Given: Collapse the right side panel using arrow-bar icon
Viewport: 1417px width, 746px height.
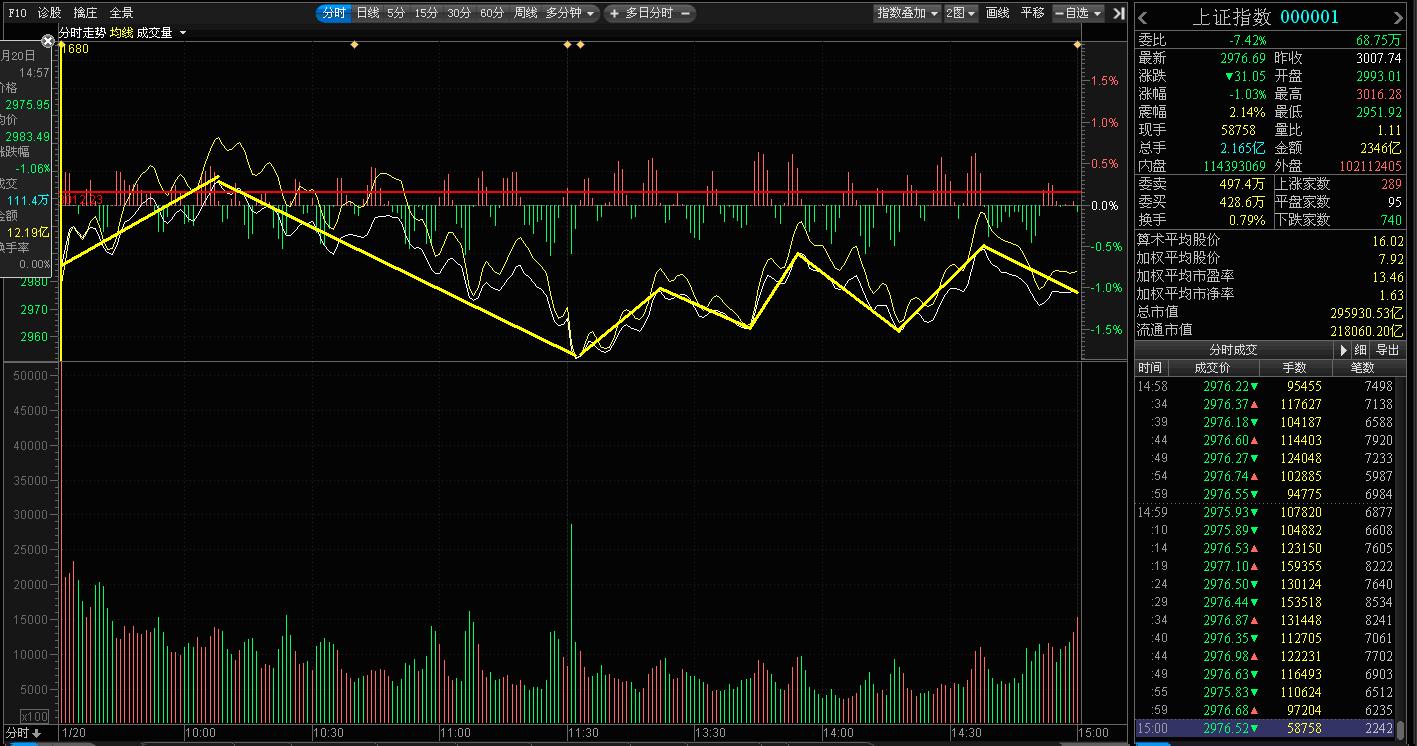Looking at the screenshot, I should pos(1119,13).
